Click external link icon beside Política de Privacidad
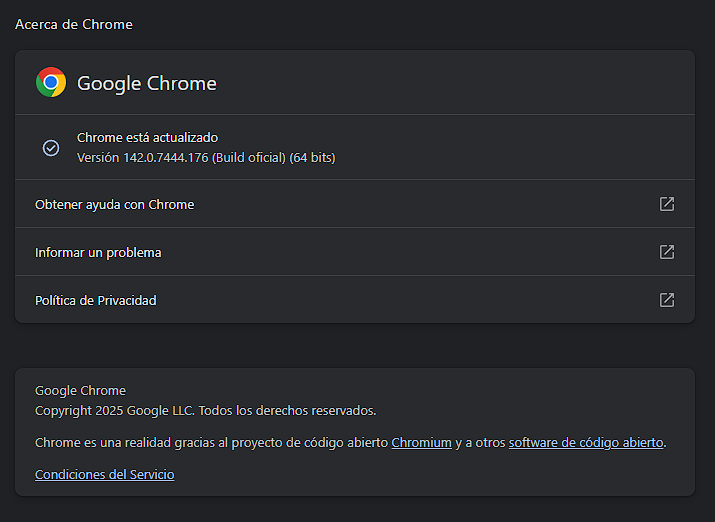Image resolution: width=715 pixels, height=522 pixels. 667,300
